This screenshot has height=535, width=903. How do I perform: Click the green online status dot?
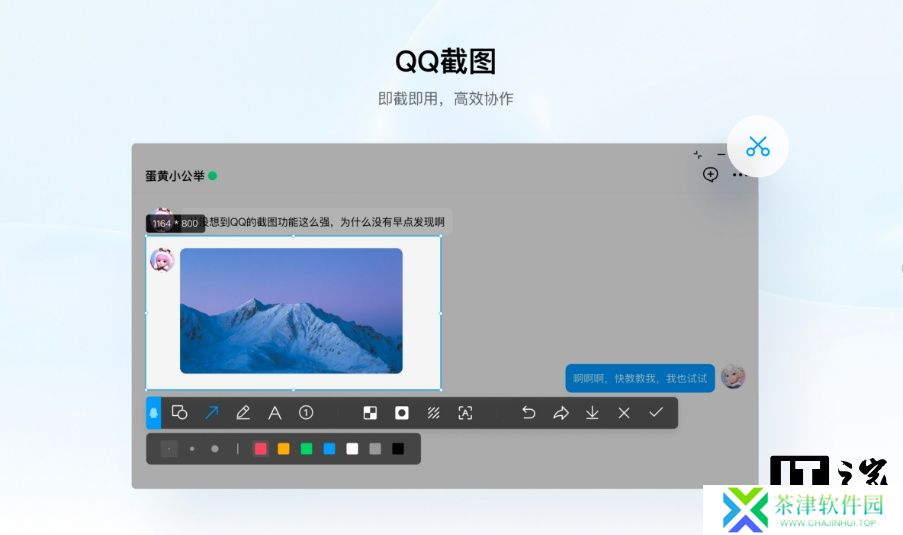(213, 176)
